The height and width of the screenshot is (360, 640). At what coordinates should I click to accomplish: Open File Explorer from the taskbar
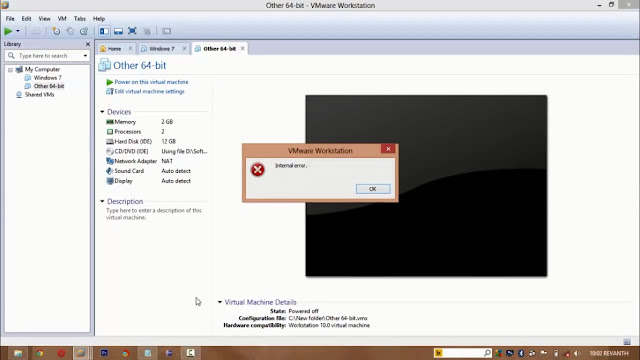pos(18,353)
